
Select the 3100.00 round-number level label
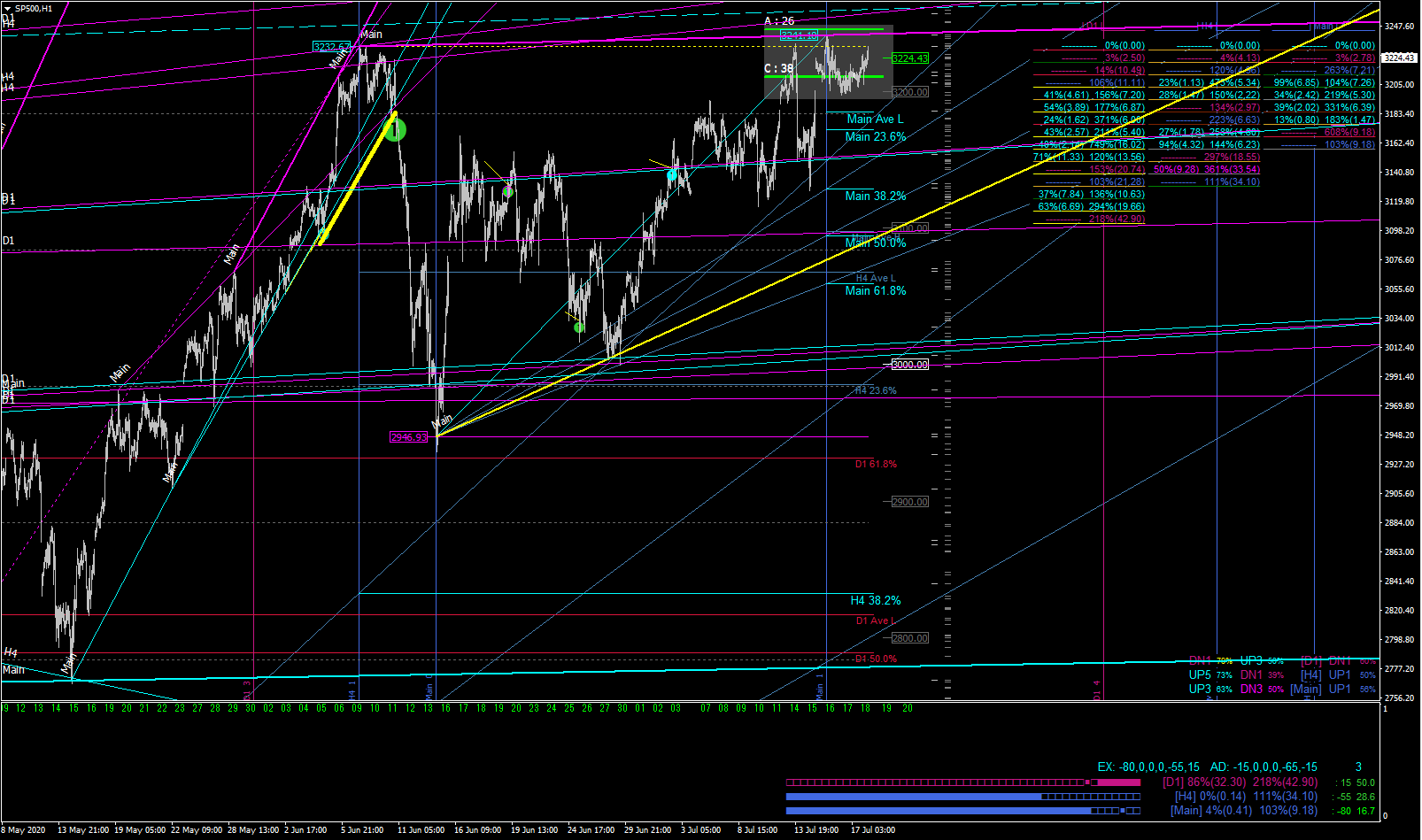pos(910,228)
